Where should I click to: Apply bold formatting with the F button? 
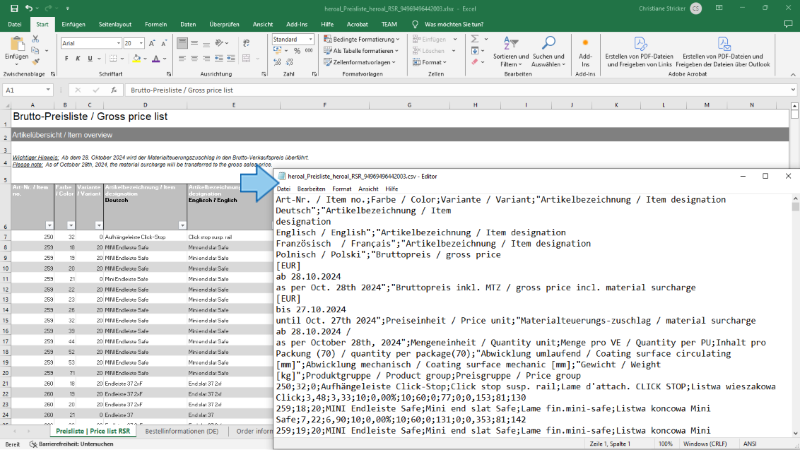[x=66, y=59]
